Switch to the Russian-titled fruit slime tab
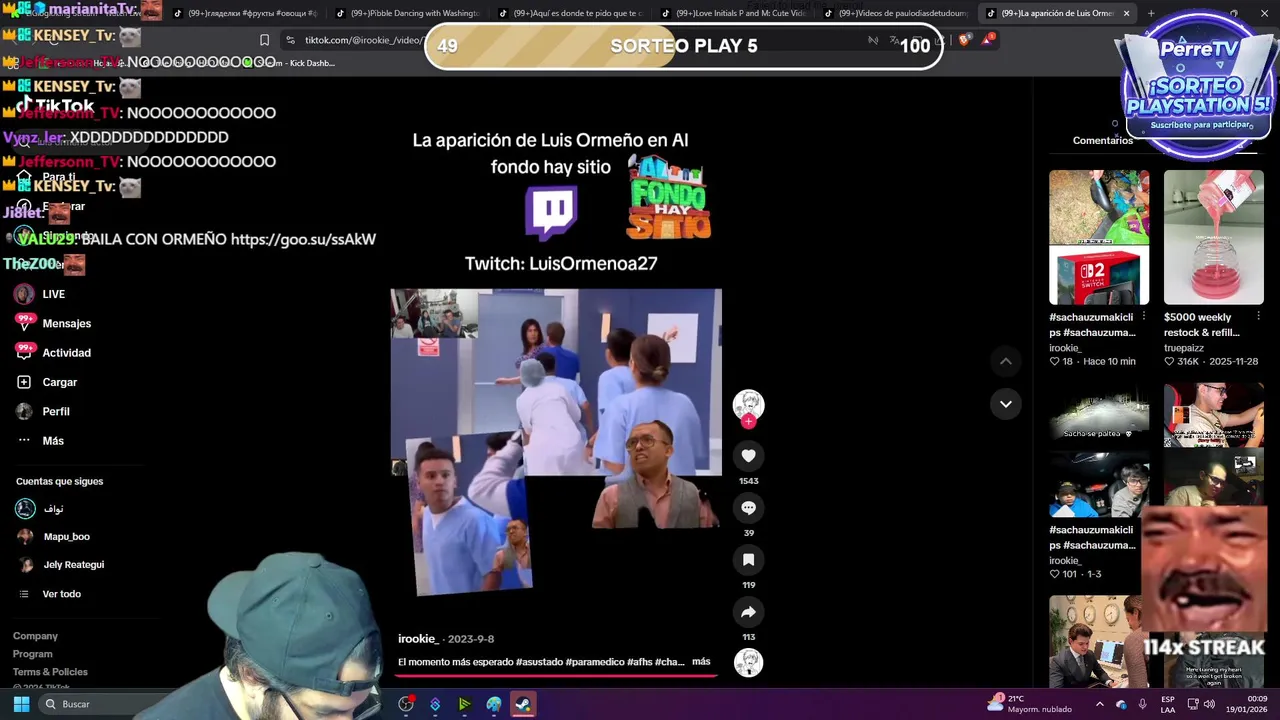This screenshot has width=1280, height=720. click(x=244, y=13)
